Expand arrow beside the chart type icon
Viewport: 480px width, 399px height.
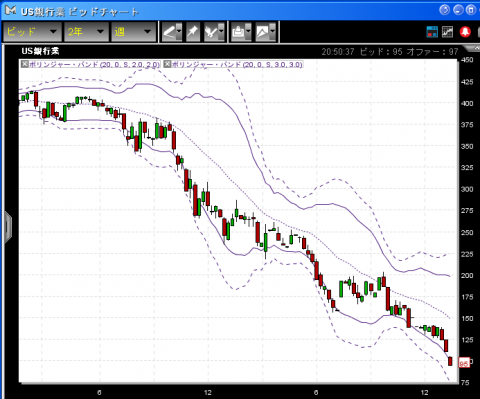tap(273, 32)
